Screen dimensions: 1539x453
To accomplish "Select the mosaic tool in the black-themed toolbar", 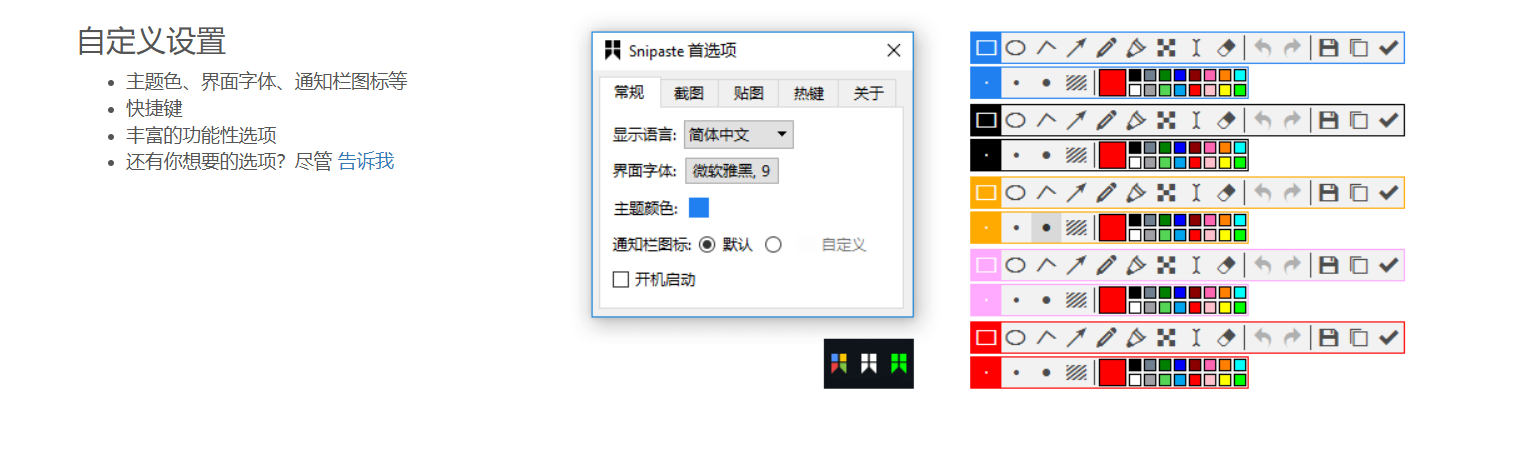I will (1166, 120).
